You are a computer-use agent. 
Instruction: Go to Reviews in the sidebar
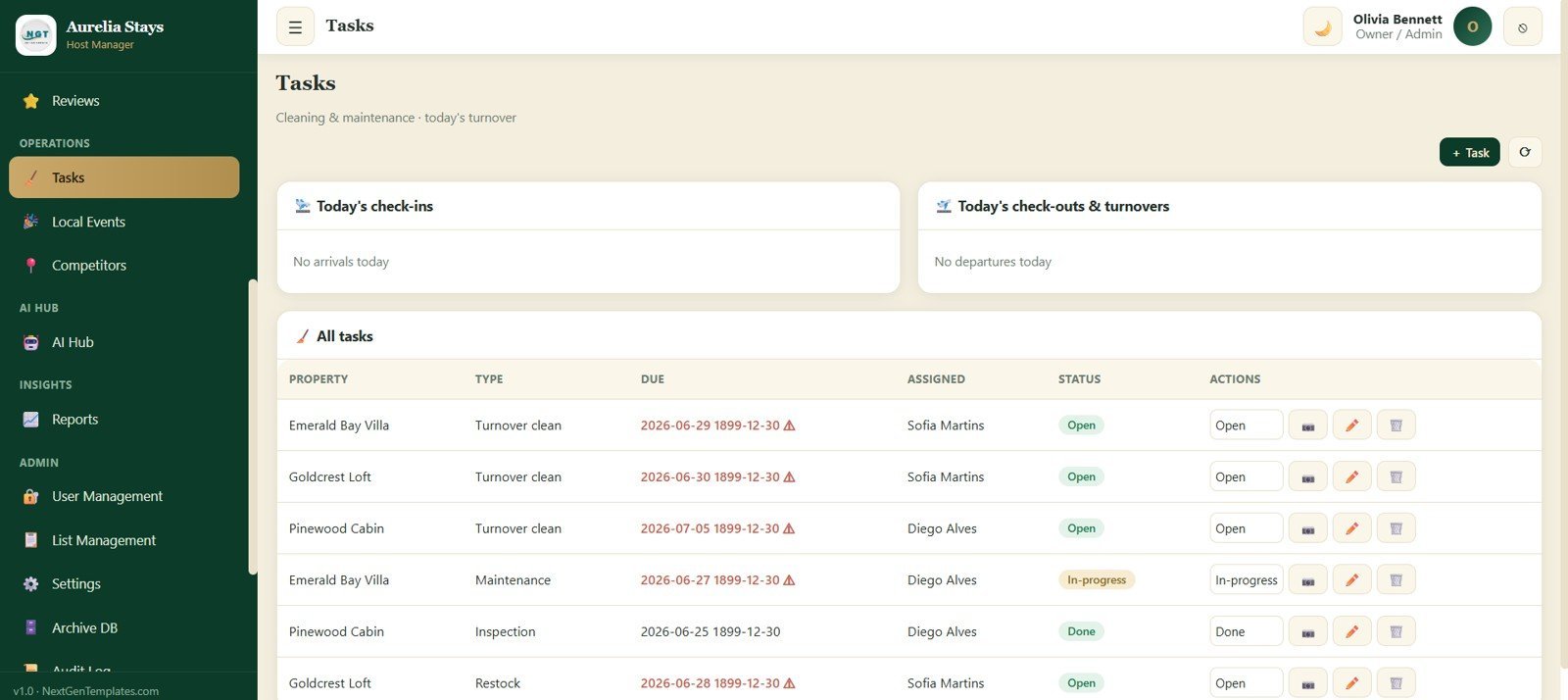(123, 101)
